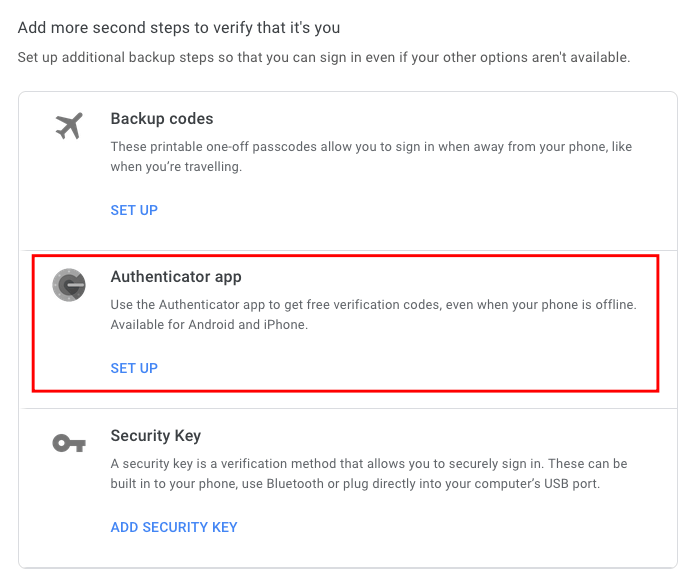This screenshot has width=691, height=579.
Task: Click the airplane icon beside Backup codes
Action: pyautogui.click(x=69, y=127)
